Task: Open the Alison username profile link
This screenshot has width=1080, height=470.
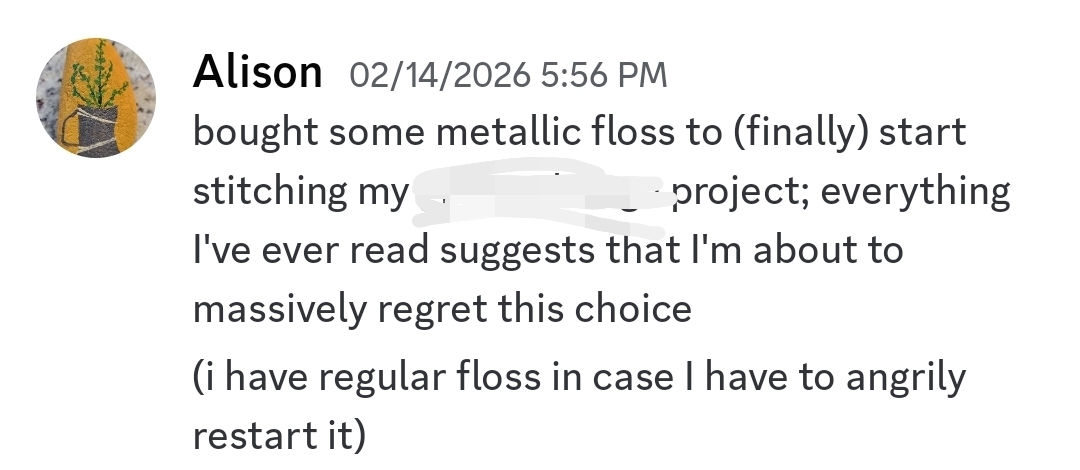Action: (x=257, y=72)
